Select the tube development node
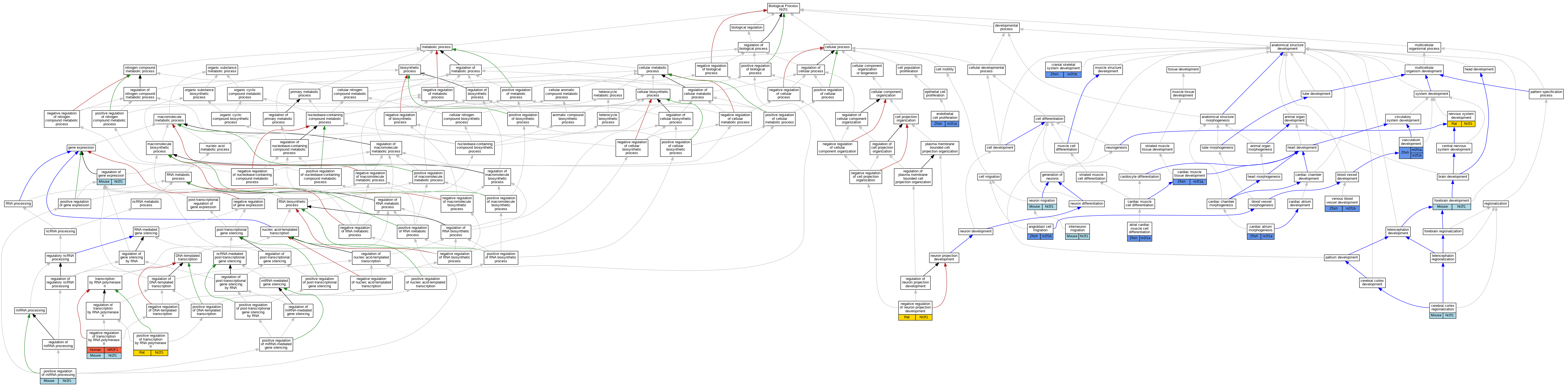 tap(1317, 94)
